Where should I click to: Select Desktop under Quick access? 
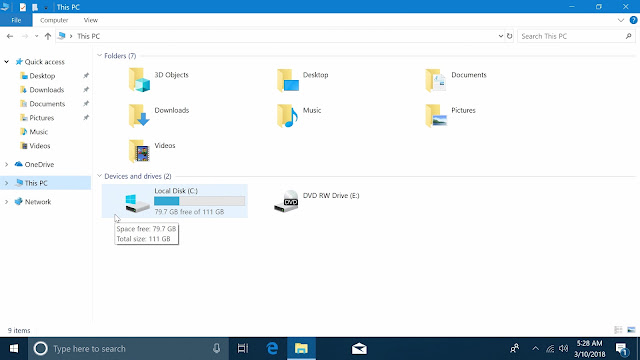click(42, 76)
